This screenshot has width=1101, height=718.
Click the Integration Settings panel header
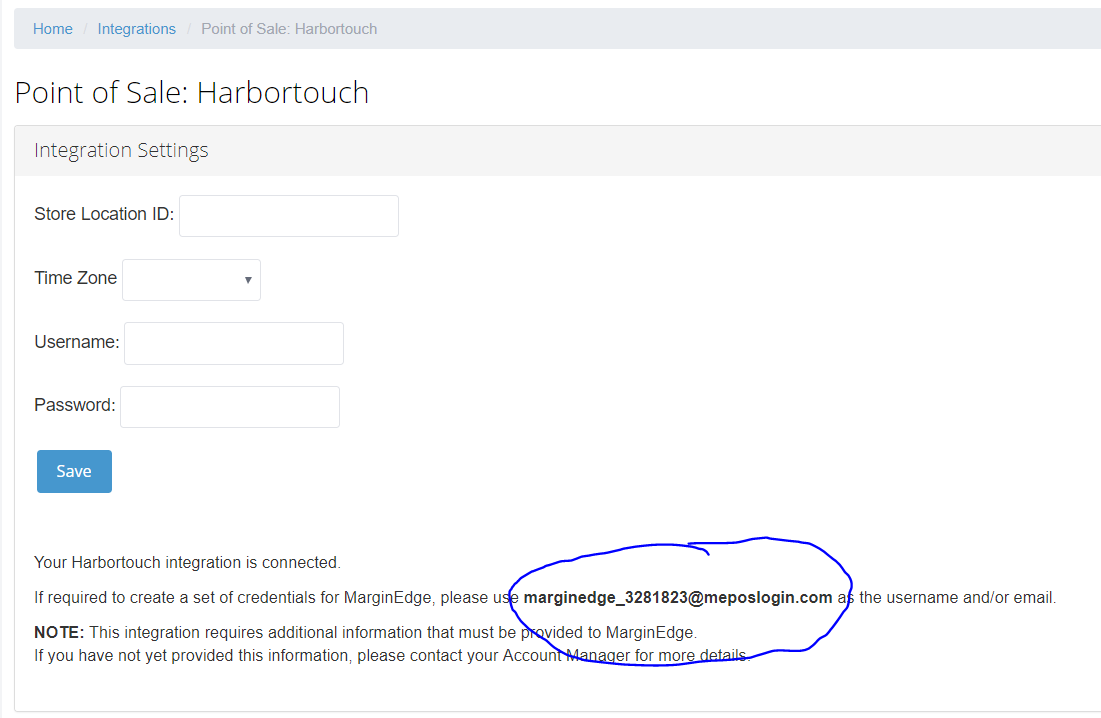(121, 151)
